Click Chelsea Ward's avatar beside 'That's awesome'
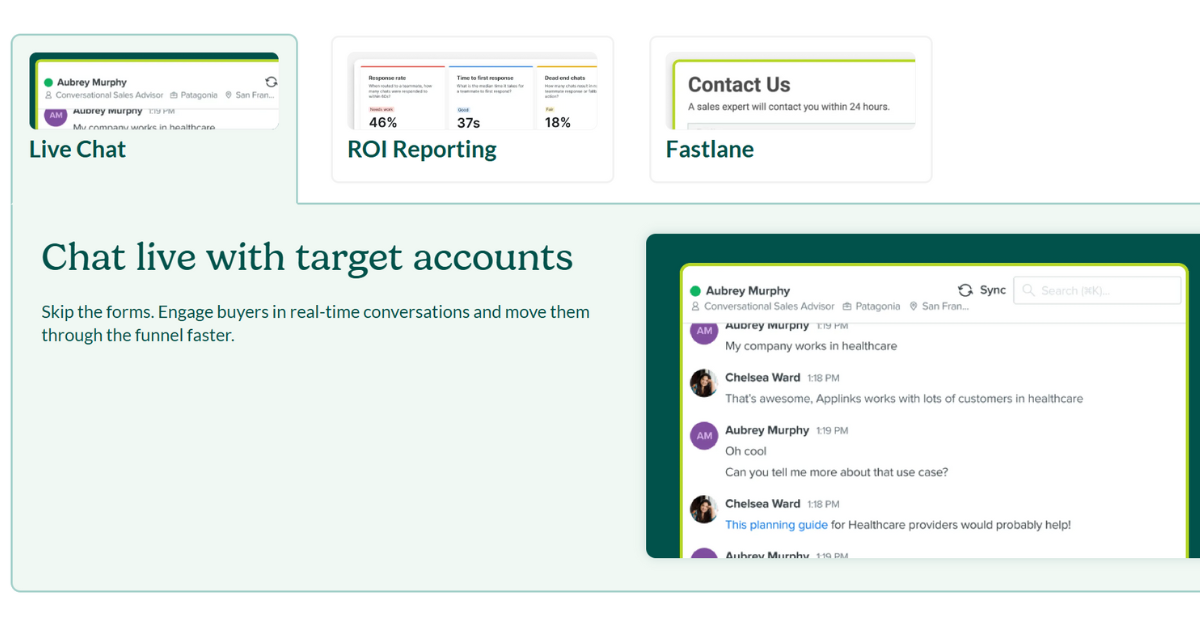This screenshot has width=1200, height=630. tap(704, 383)
